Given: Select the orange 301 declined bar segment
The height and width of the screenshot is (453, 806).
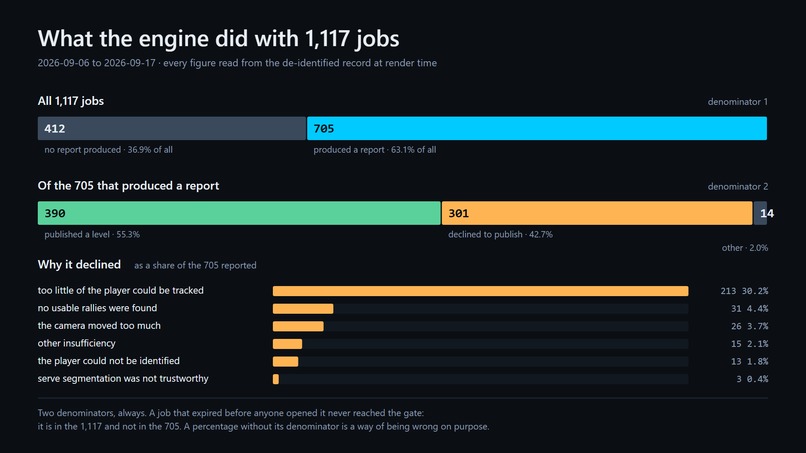Looking at the screenshot, I should point(597,213).
